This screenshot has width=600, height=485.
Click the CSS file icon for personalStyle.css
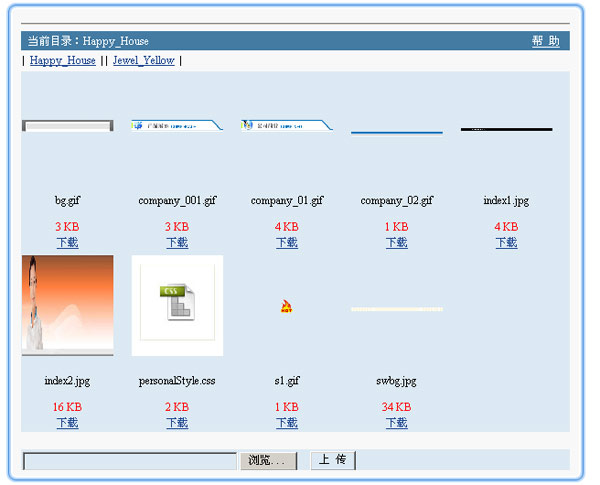pyautogui.click(x=177, y=305)
